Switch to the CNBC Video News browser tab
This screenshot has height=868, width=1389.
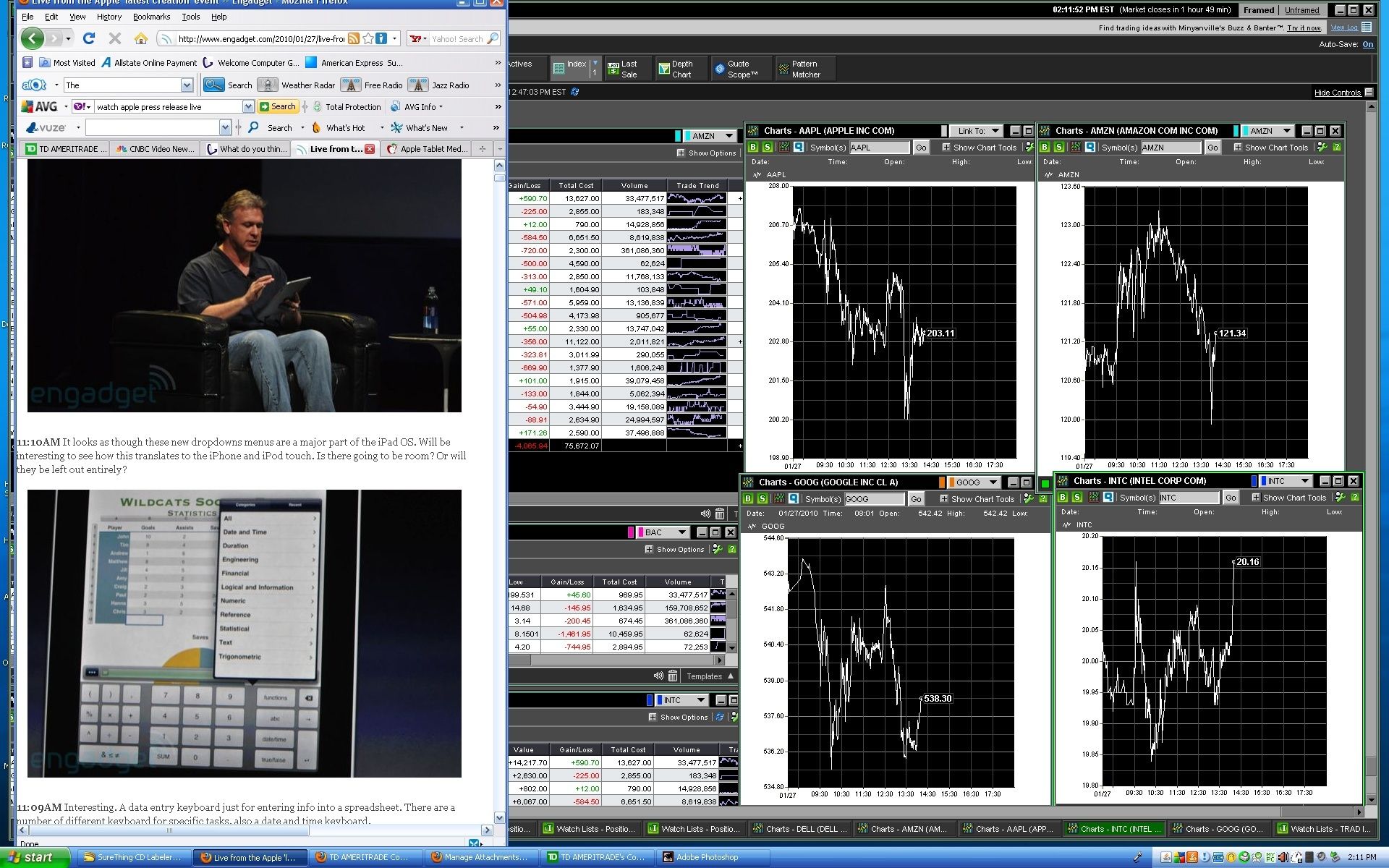click(156, 149)
